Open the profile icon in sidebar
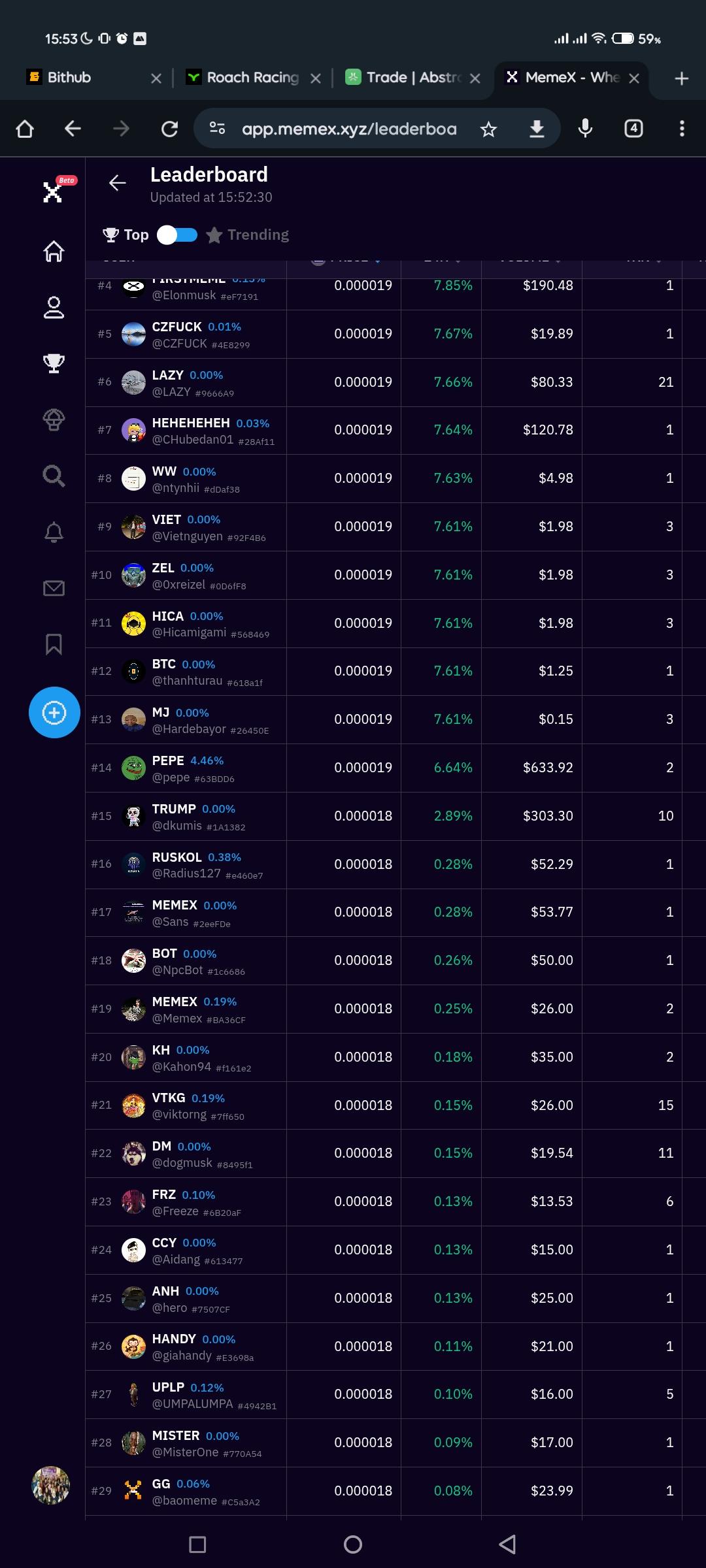The height and width of the screenshot is (1568, 706). [54, 307]
